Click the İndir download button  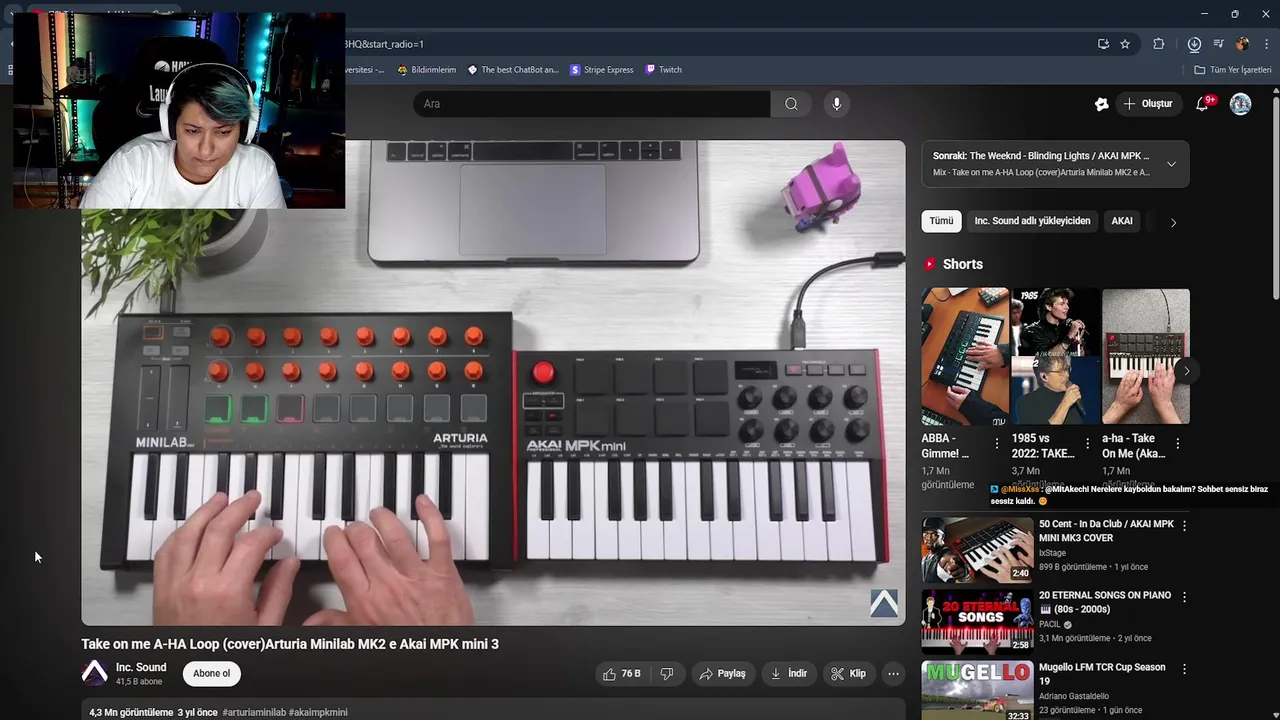[x=788, y=674]
